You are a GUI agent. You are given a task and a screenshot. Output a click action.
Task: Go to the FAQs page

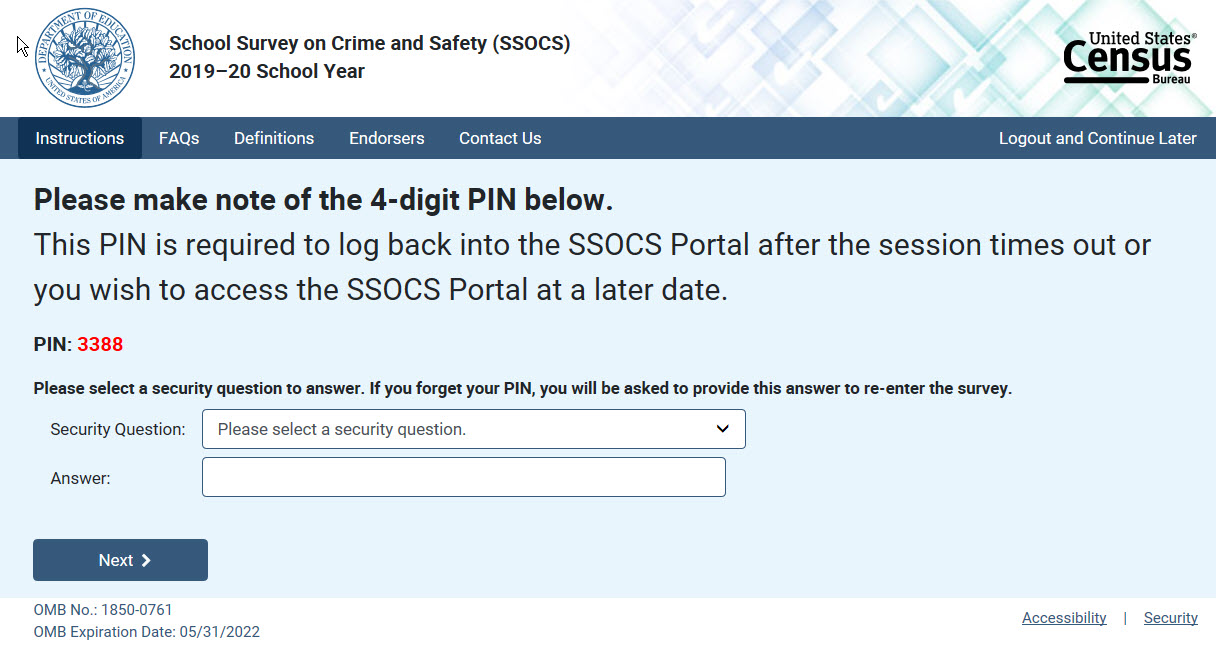179,139
